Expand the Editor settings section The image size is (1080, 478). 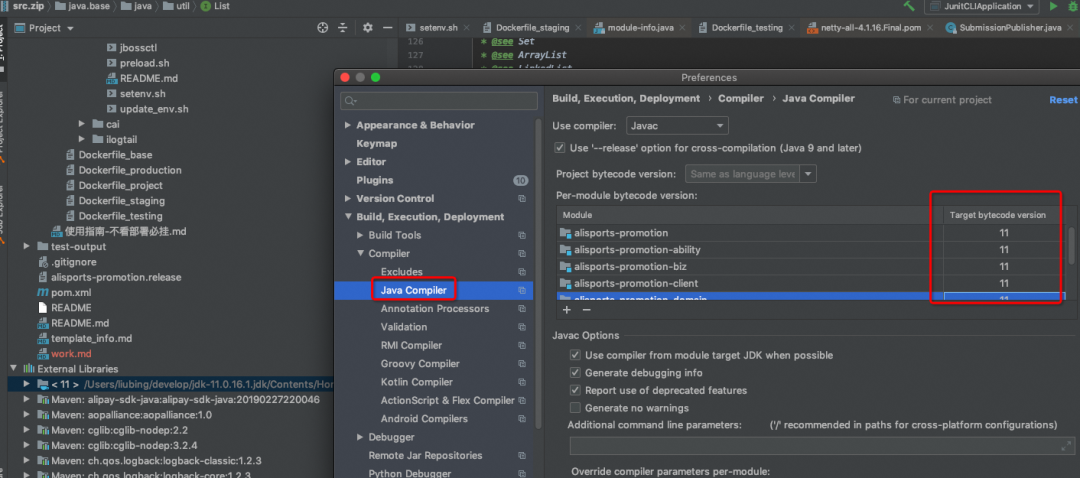click(x=348, y=162)
